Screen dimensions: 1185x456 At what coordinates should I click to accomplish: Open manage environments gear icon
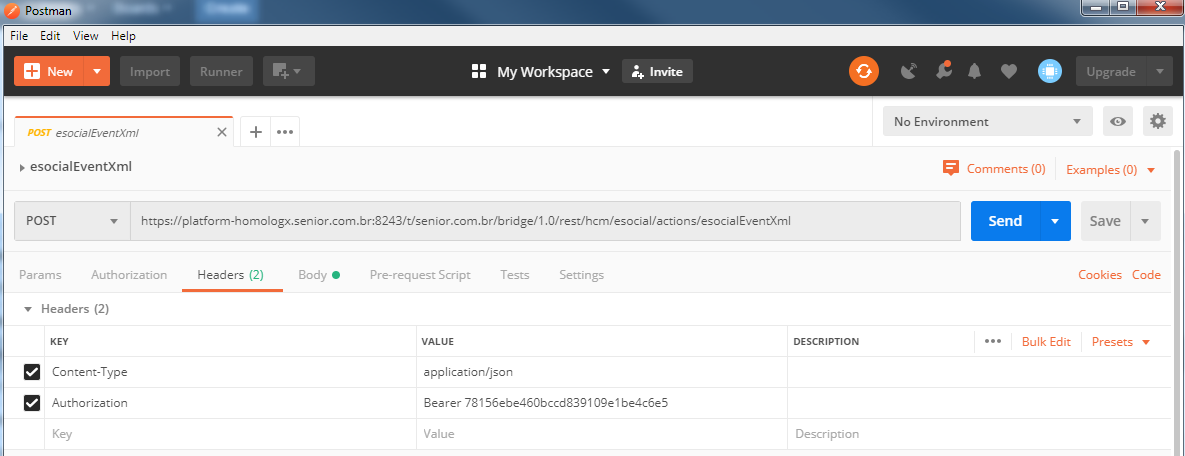[x=1157, y=121]
